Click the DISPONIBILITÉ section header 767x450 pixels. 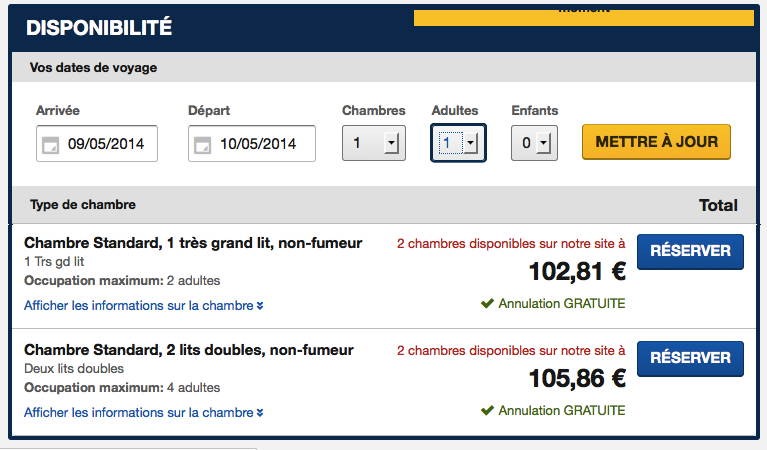(99, 28)
